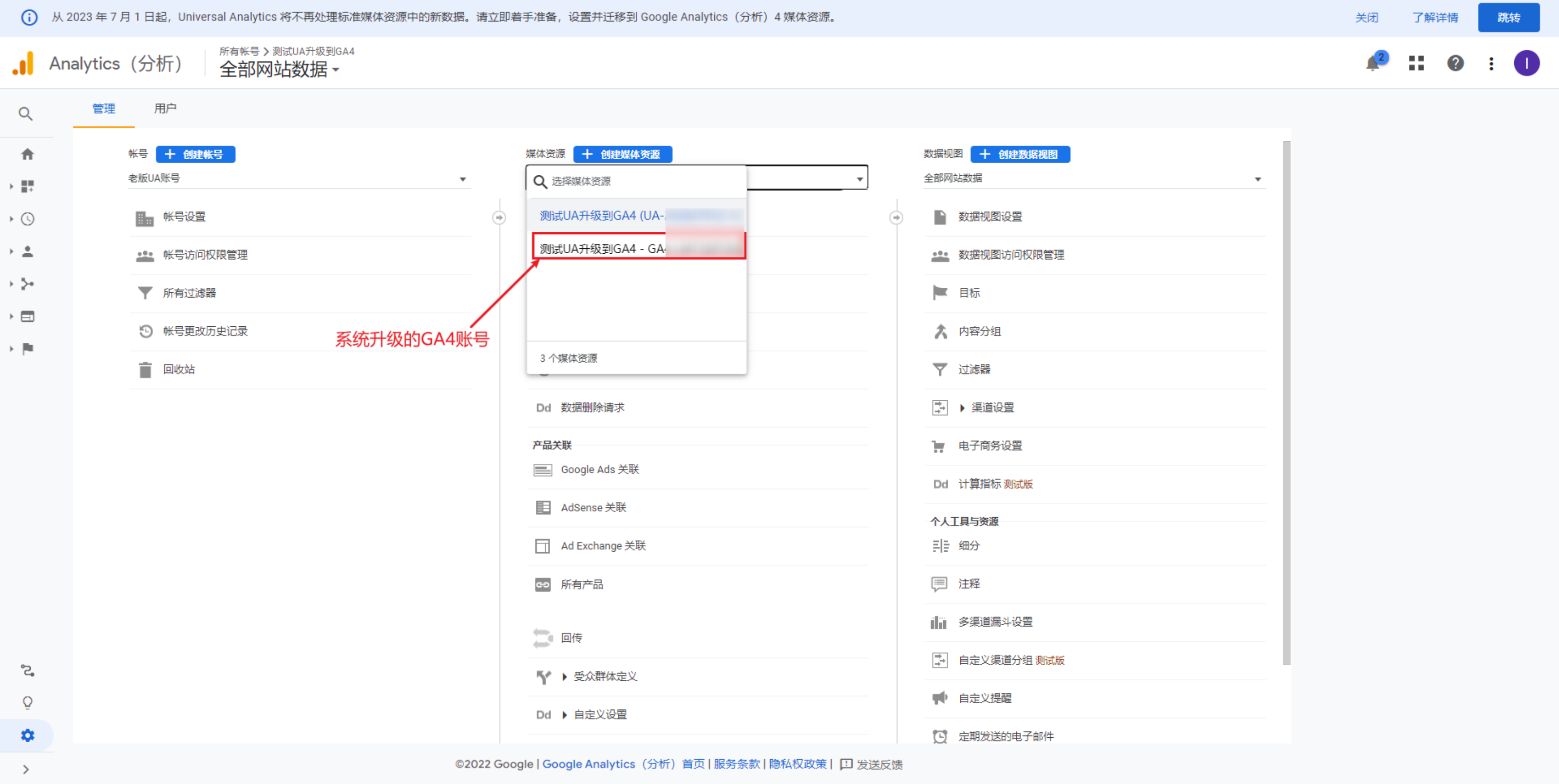This screenshot has height=784, width=1559.
Task: Click the 创建数据视图 button
Action: pos(1020,154)
